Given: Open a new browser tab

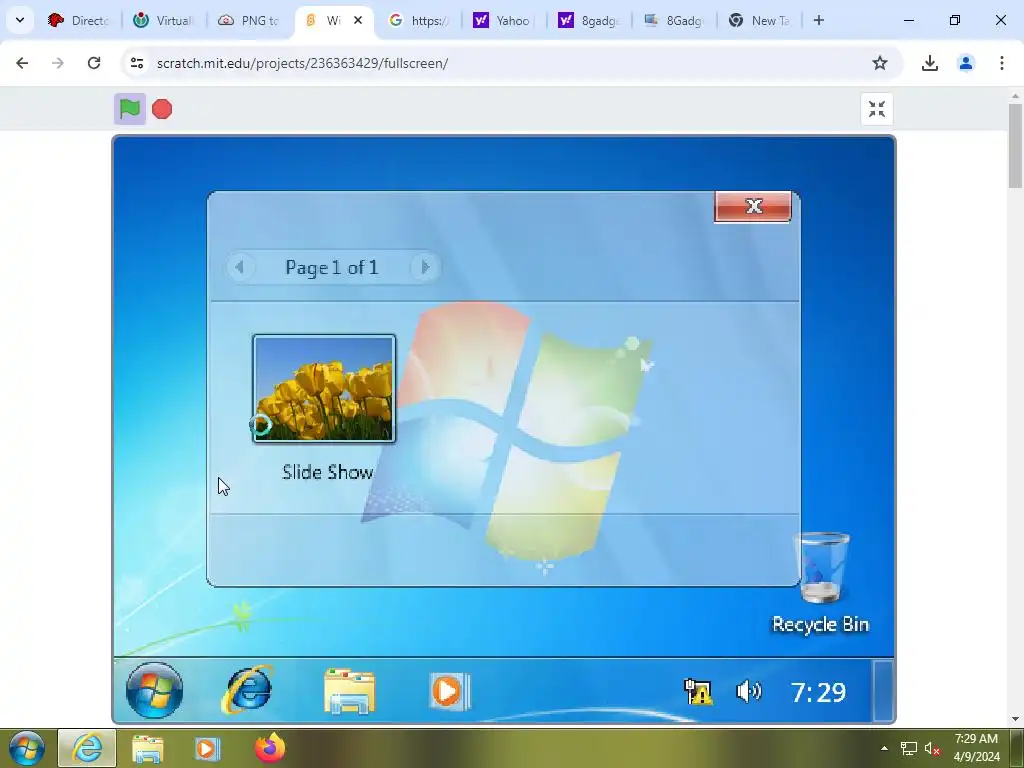Looking at the screenshot, I should click(818, 20).
